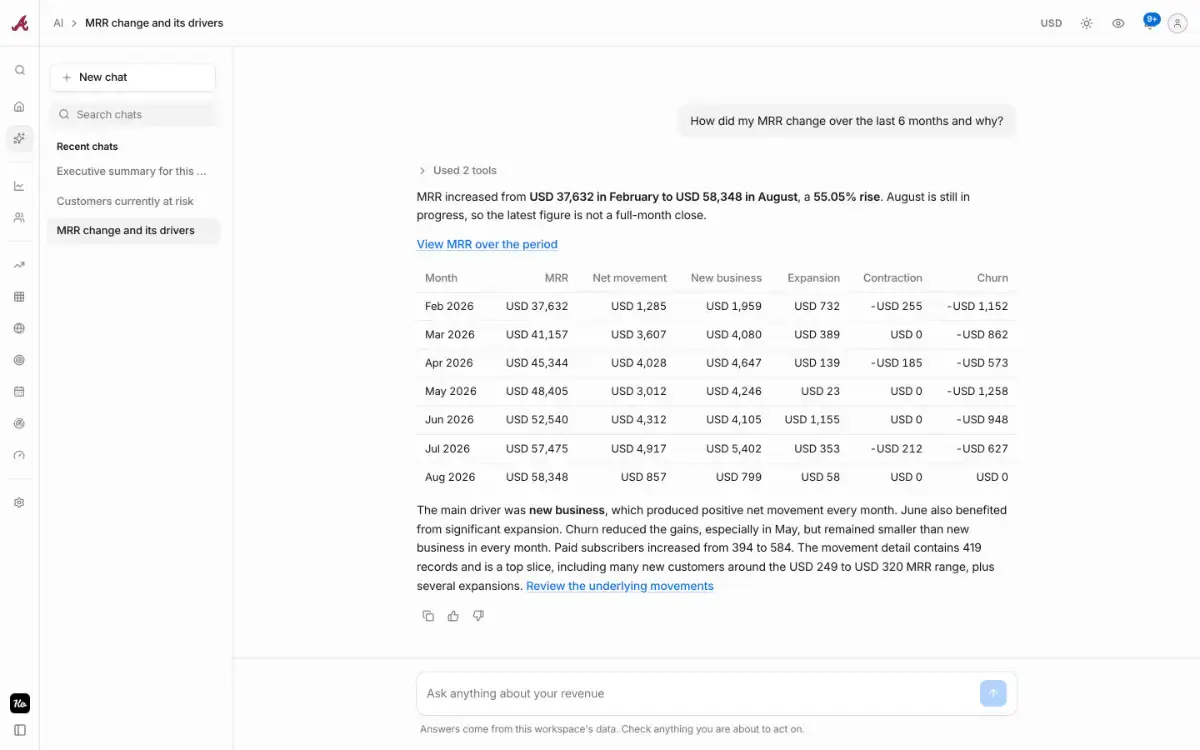Select 'MRR change and its drivers' chat
The image size is (1200, 750).
point(133,230)
